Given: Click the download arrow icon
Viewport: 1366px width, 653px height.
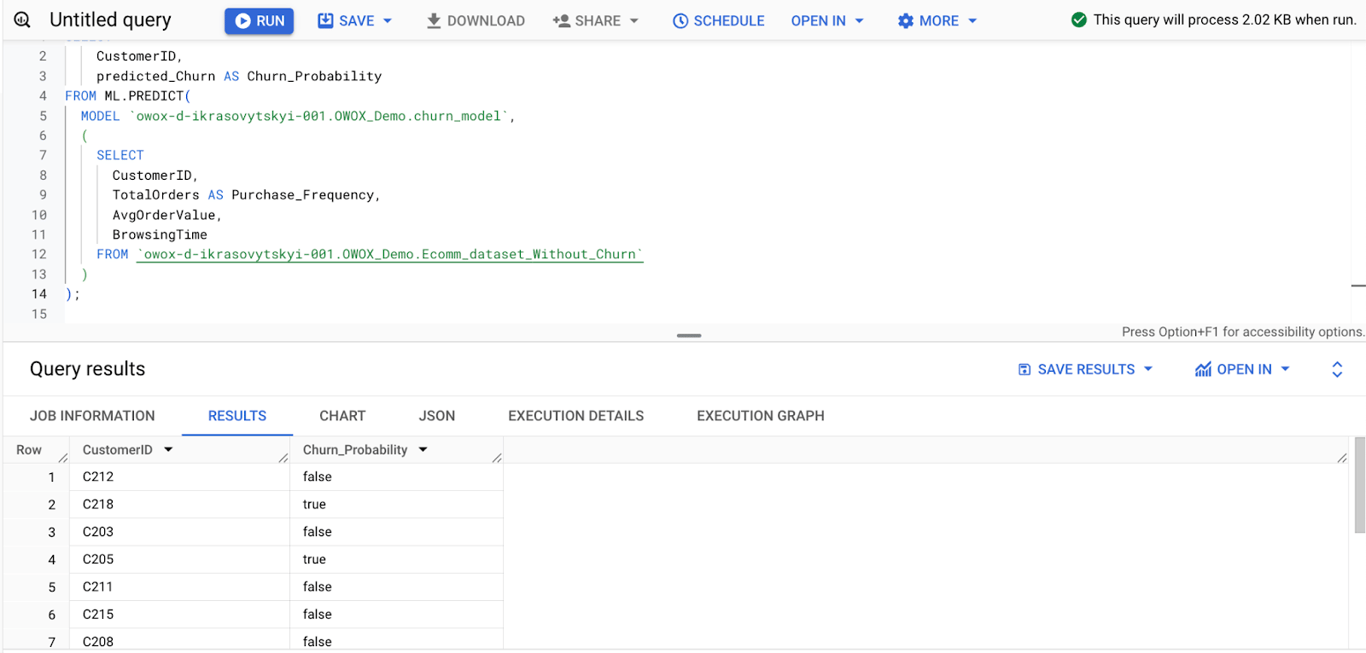Looking at the screenshot, I should (434, 21).
